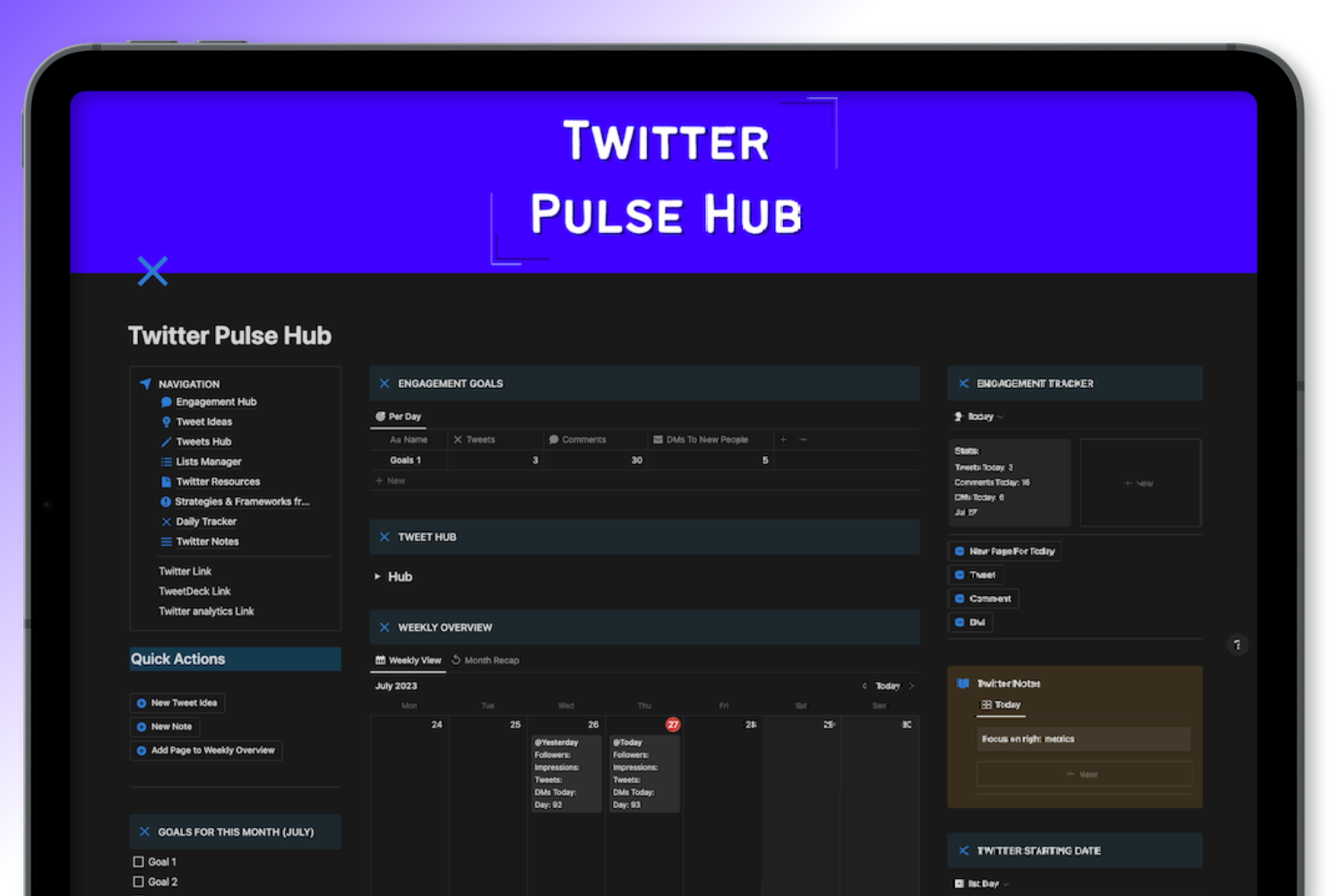Open Daily Tracker via its X icon
The width and height of the screenshot is (1344, 896).
[x=166, y=521]
